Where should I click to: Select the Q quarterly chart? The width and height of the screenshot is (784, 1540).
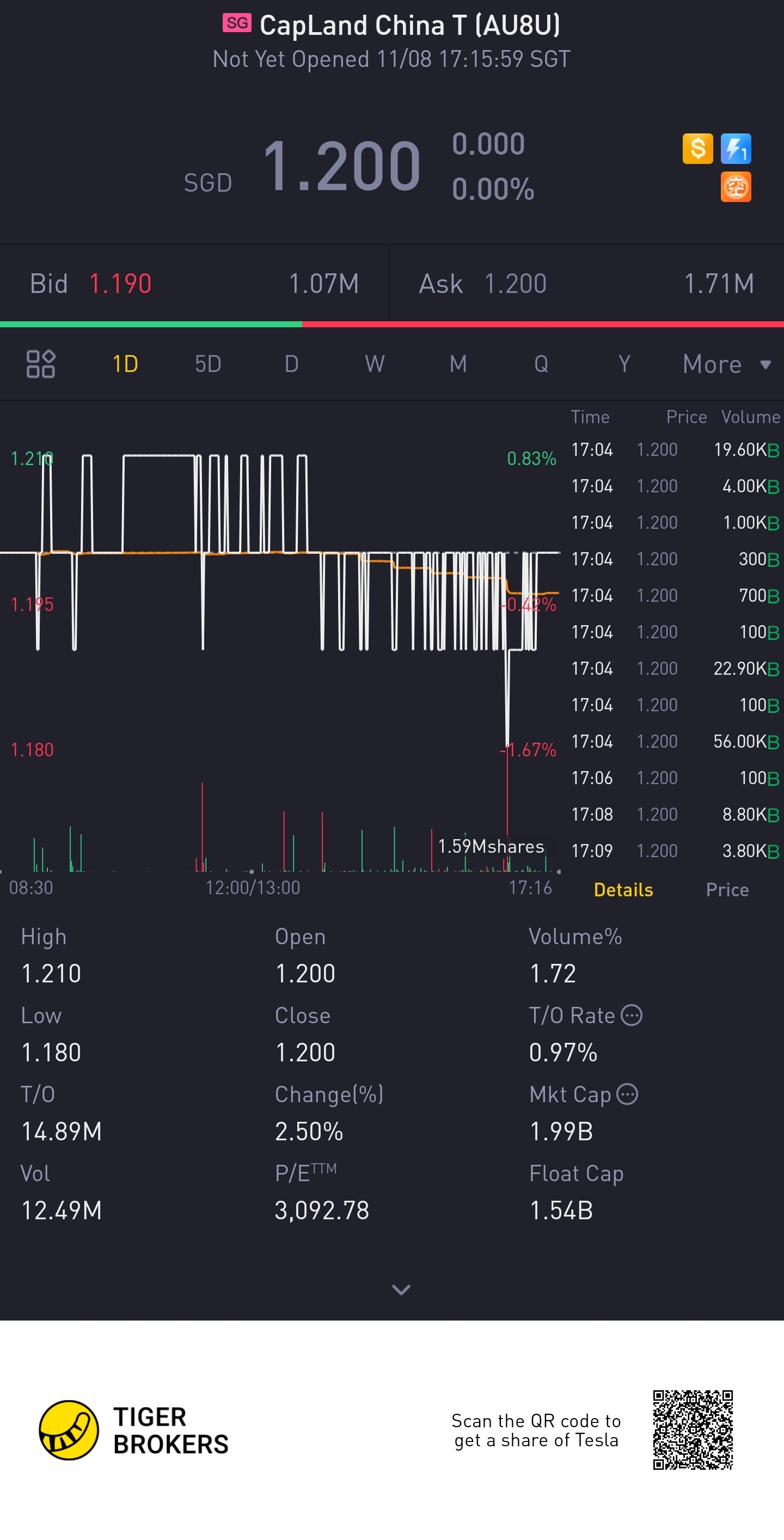coord(541,363)
